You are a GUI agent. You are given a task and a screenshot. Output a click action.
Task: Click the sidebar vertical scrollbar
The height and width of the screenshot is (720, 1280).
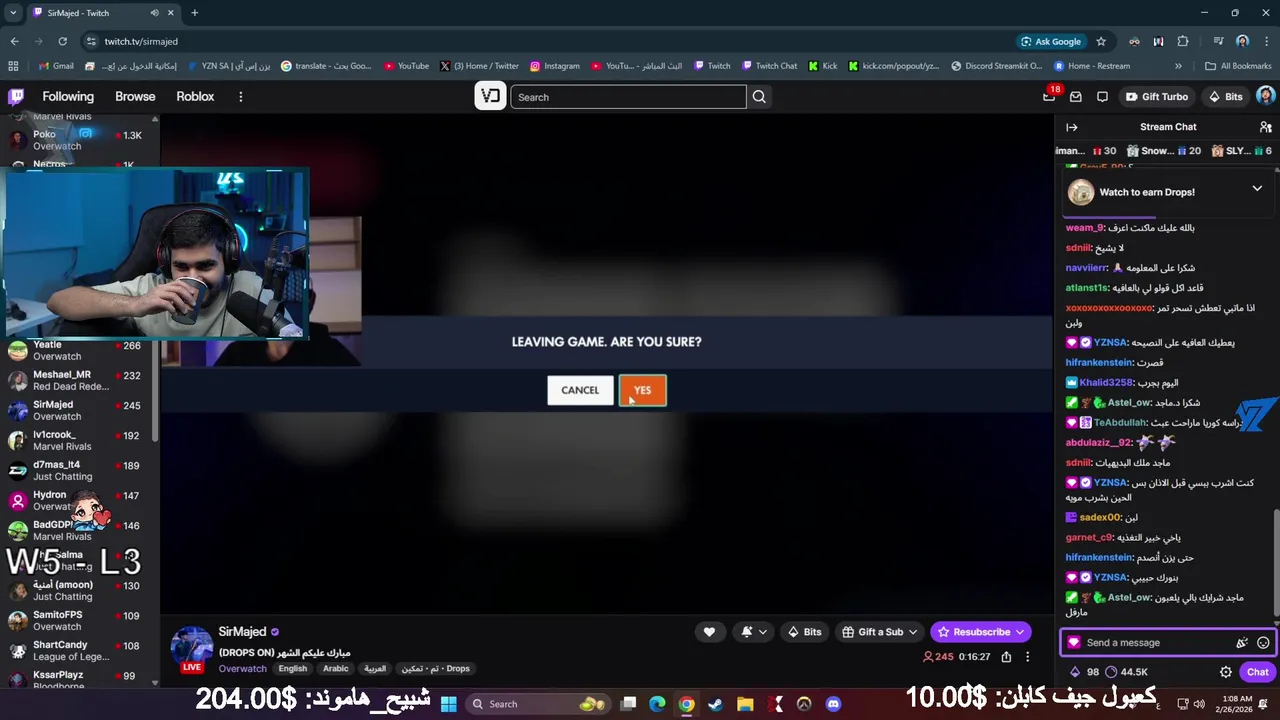[155, 390]
